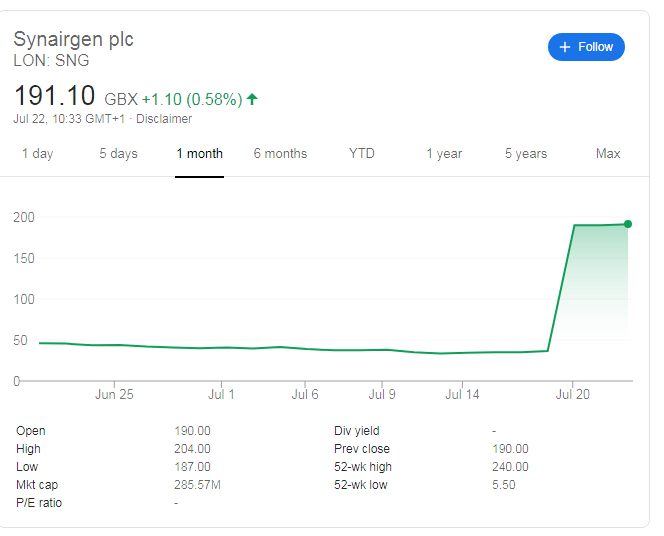Screen dimensions: 664x536
Task: Click the Jul 14 axis label
Action: [462, 395]
